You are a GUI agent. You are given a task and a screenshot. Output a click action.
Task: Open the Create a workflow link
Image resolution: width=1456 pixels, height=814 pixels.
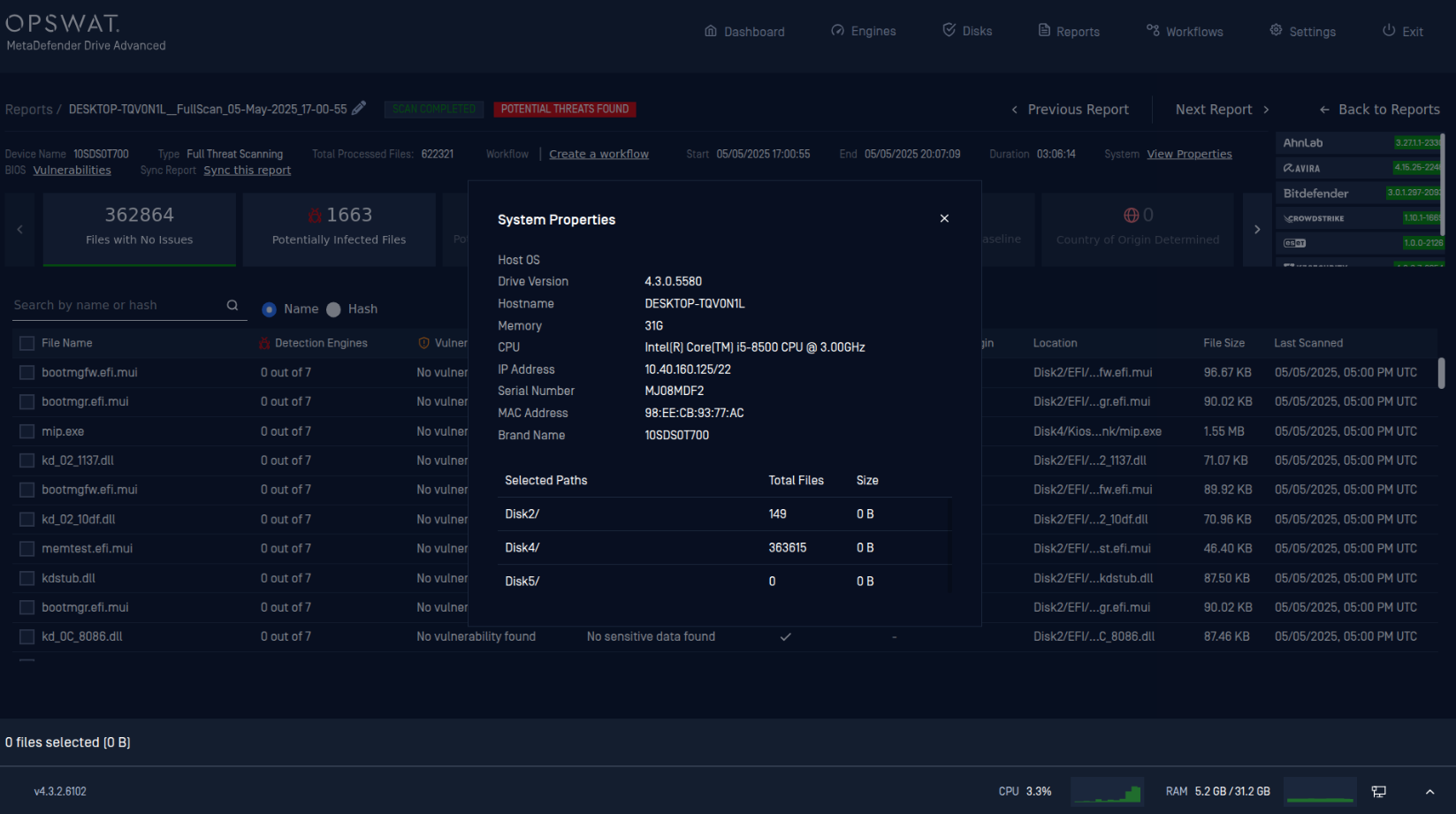(598, 154)
